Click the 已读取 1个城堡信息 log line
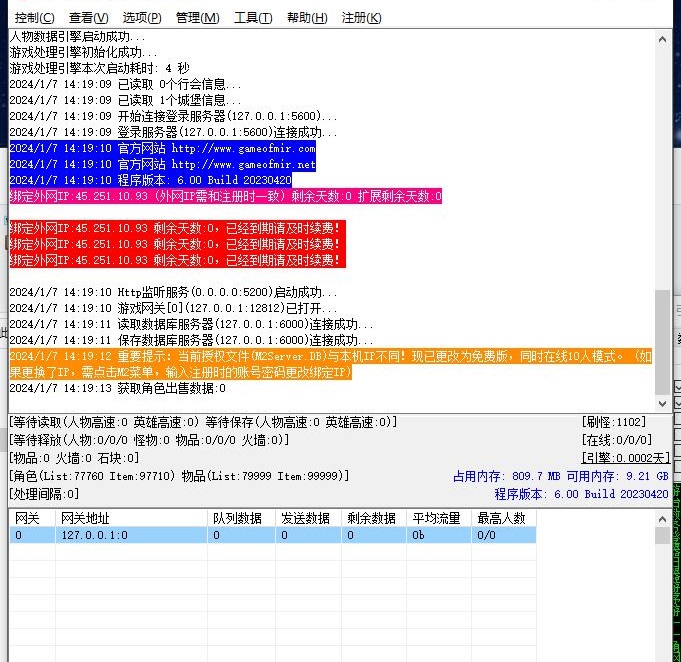 [125, 100]
